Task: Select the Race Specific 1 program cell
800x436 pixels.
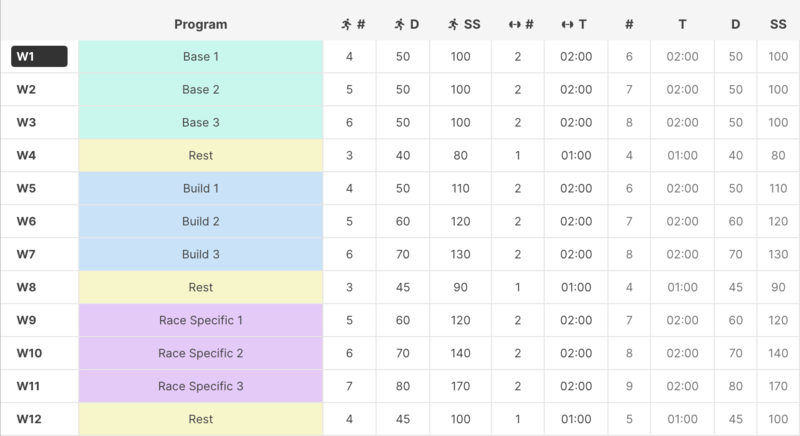Action: (x=201, y=320)
